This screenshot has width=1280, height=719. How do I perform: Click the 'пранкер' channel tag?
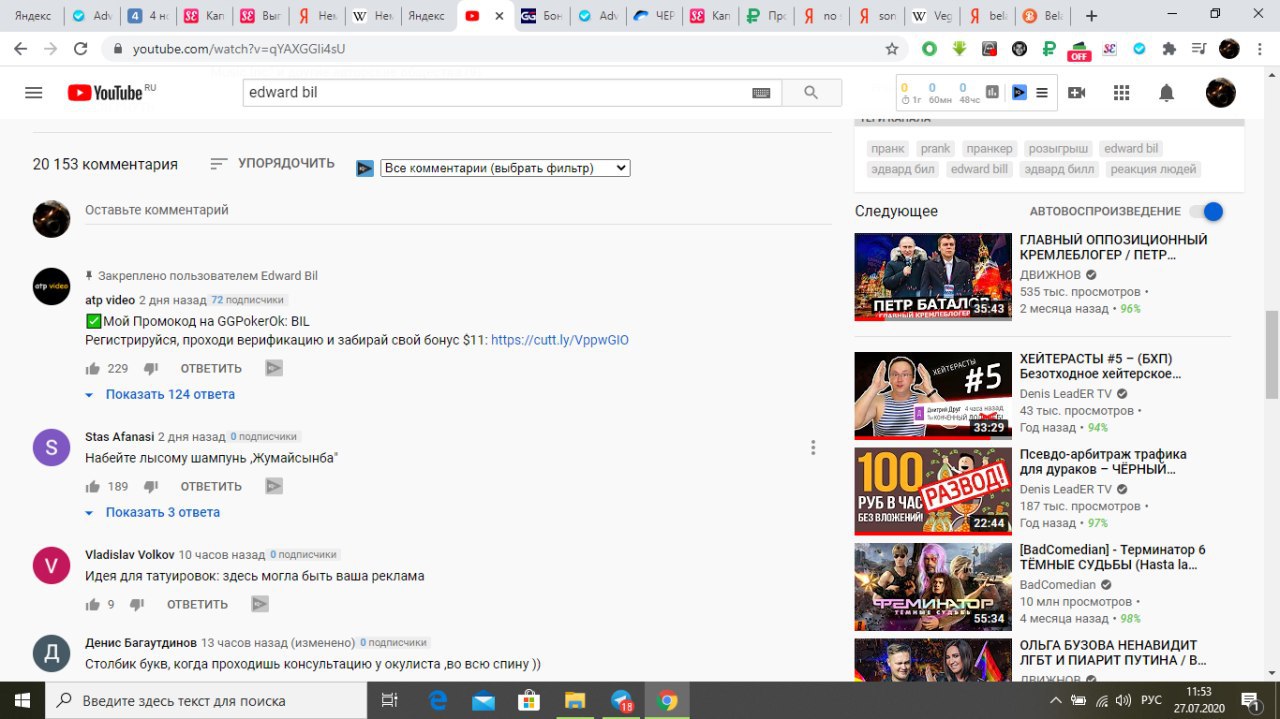coord(990,148)
